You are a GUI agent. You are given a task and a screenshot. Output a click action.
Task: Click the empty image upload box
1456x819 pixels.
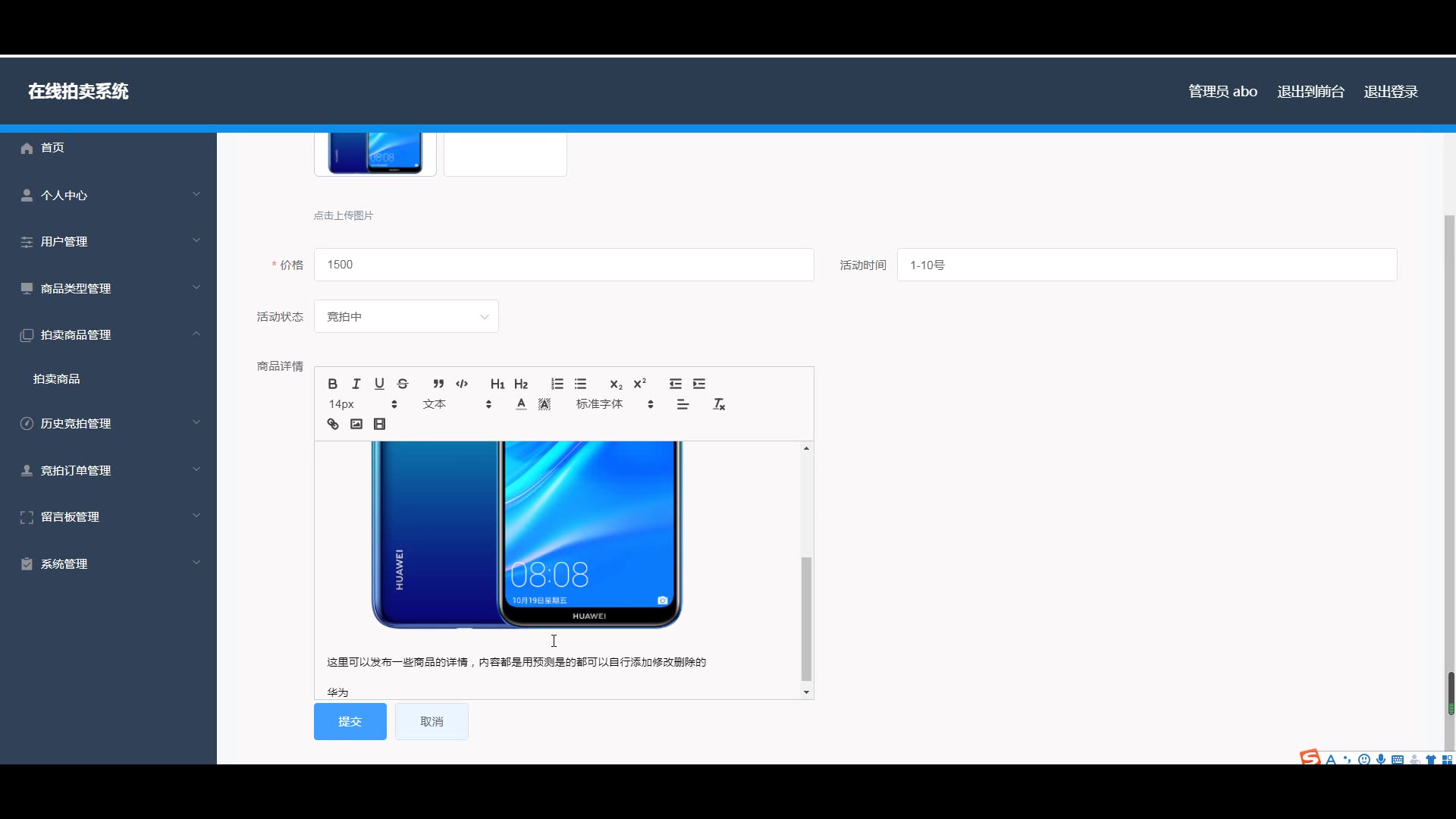pyautogui.click(x=505, y=154)
